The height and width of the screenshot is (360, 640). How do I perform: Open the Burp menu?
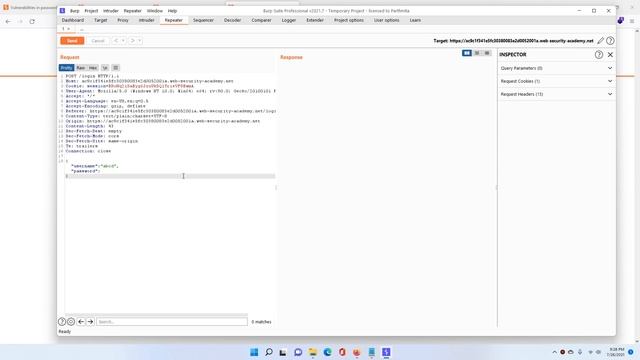(x=75, y=11)
